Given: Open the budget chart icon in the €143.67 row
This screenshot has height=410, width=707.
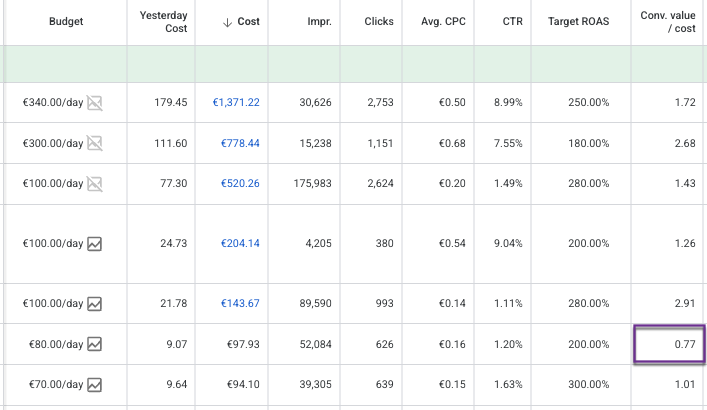Looking at the screenshot, I should point(95,303).
